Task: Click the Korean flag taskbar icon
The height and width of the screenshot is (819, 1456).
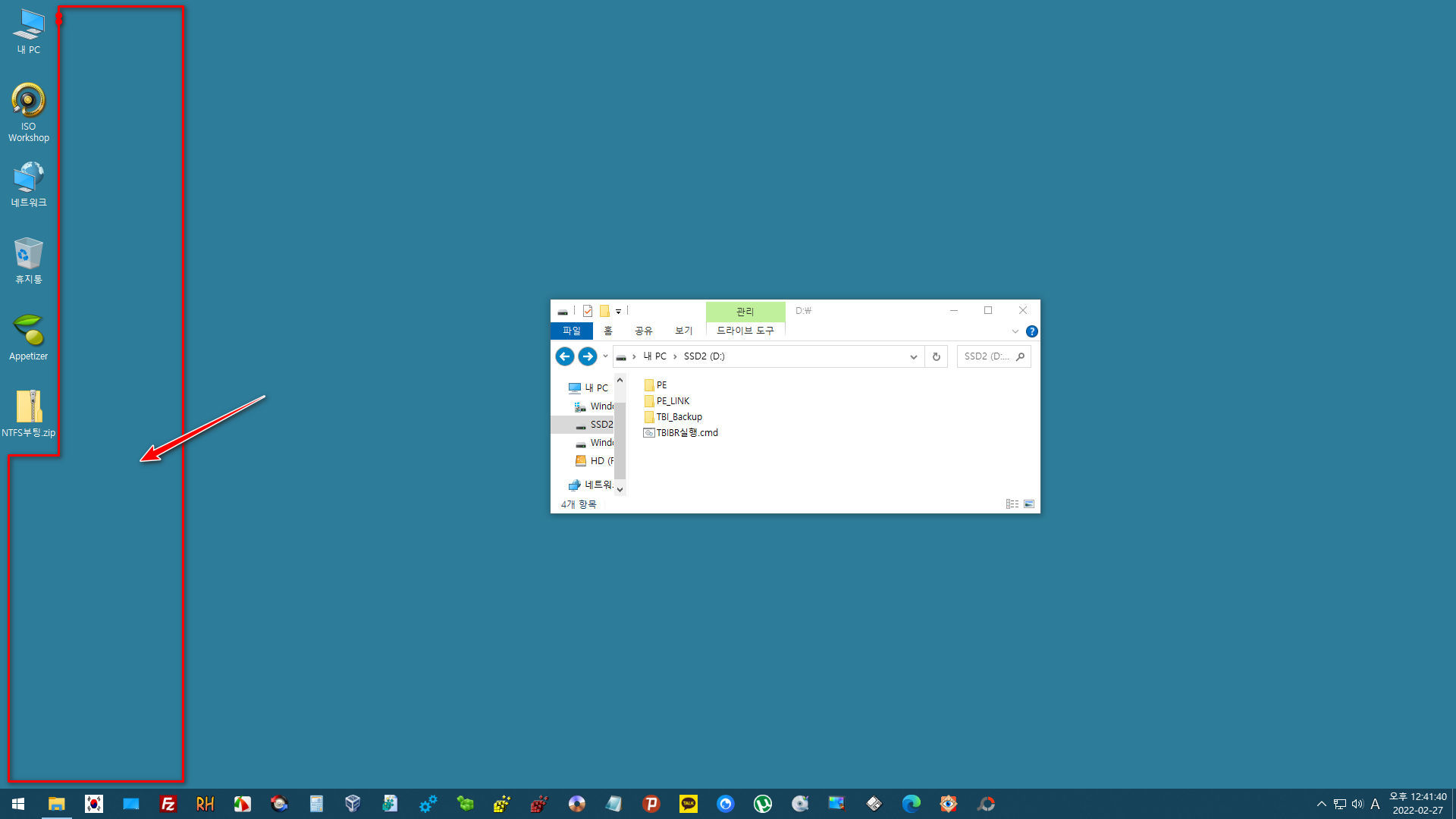Action: coord(94,804)
